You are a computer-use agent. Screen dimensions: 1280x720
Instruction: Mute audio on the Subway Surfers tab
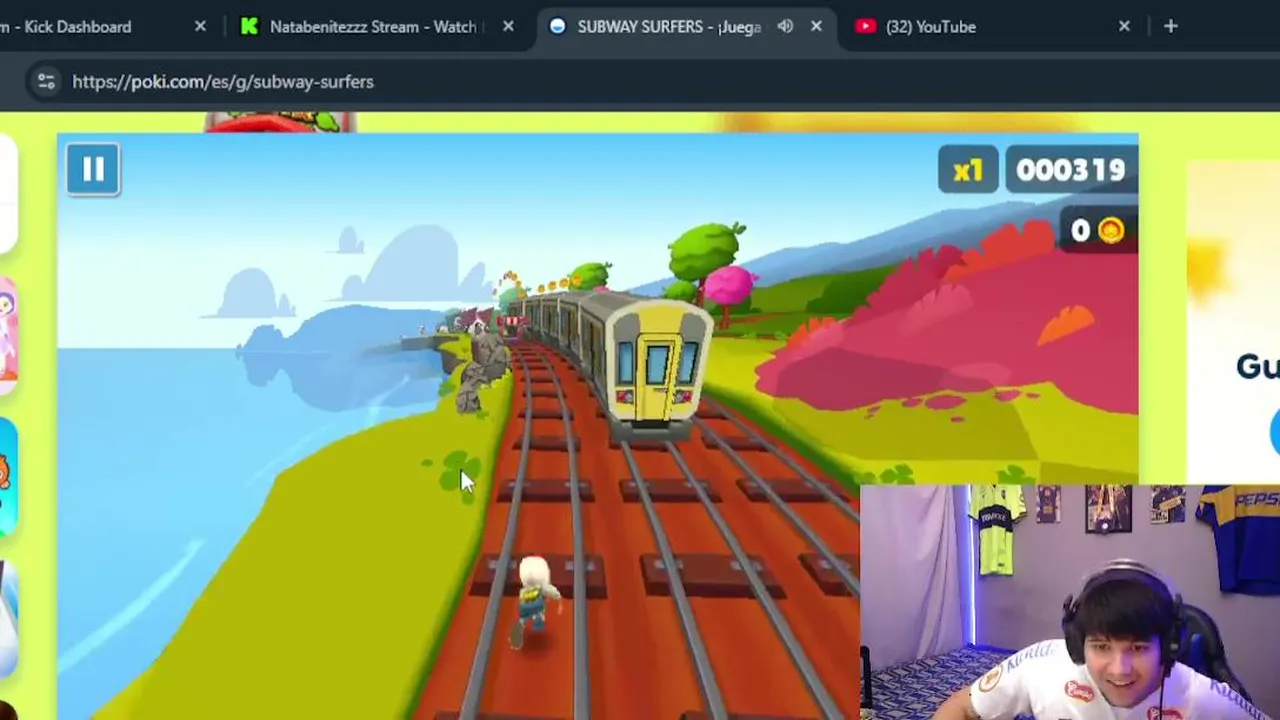(x=785, y=27)
